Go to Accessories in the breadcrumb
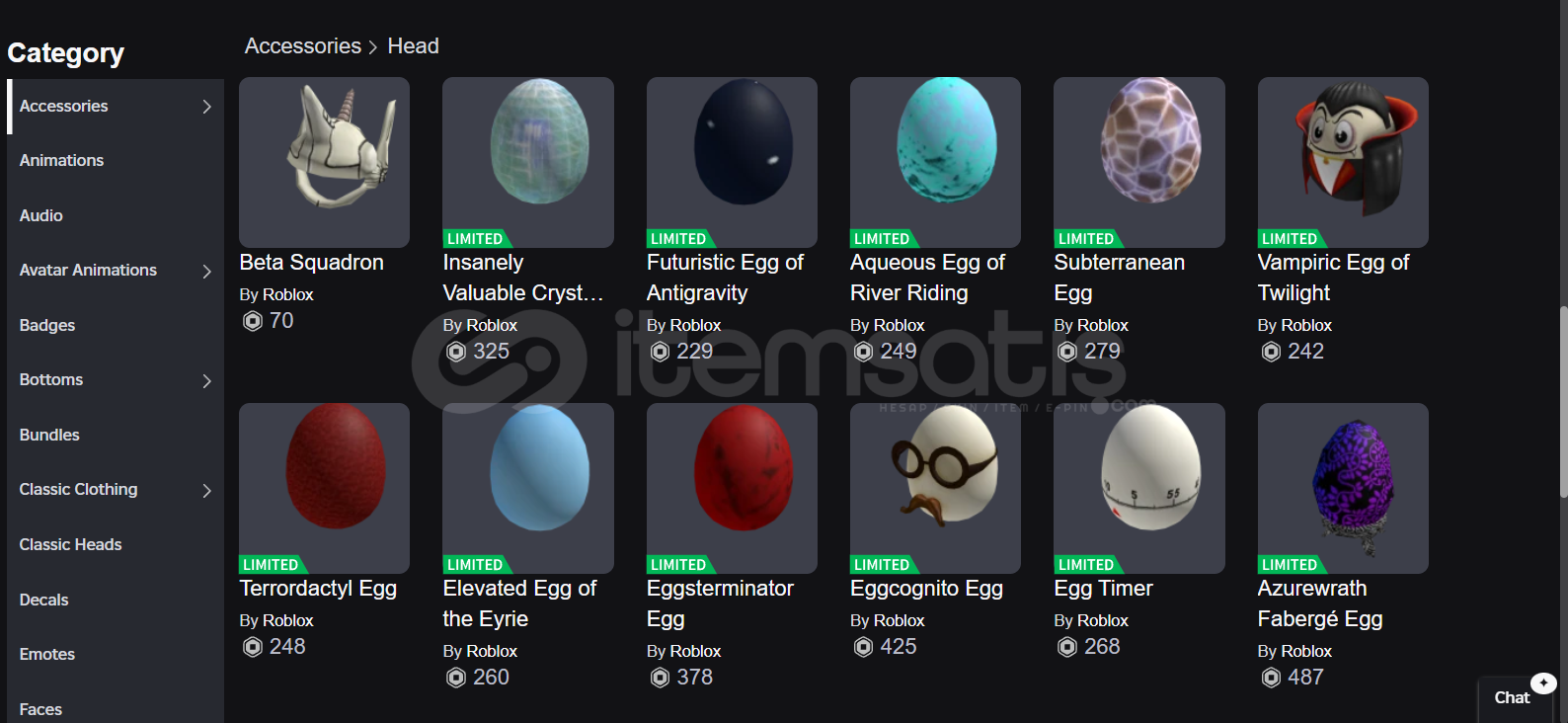1568x723 pixels. (303, 46)
